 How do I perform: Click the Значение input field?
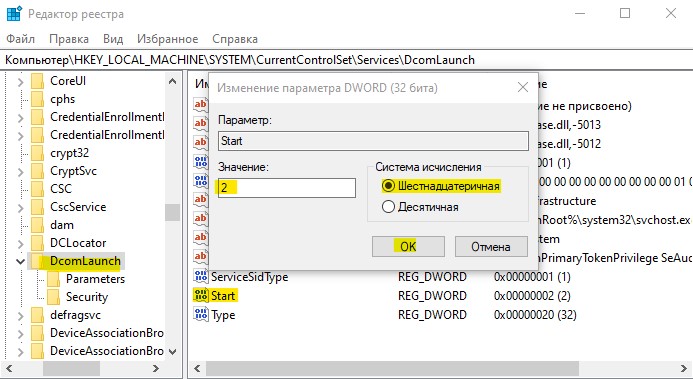click(x=286, y=188)
